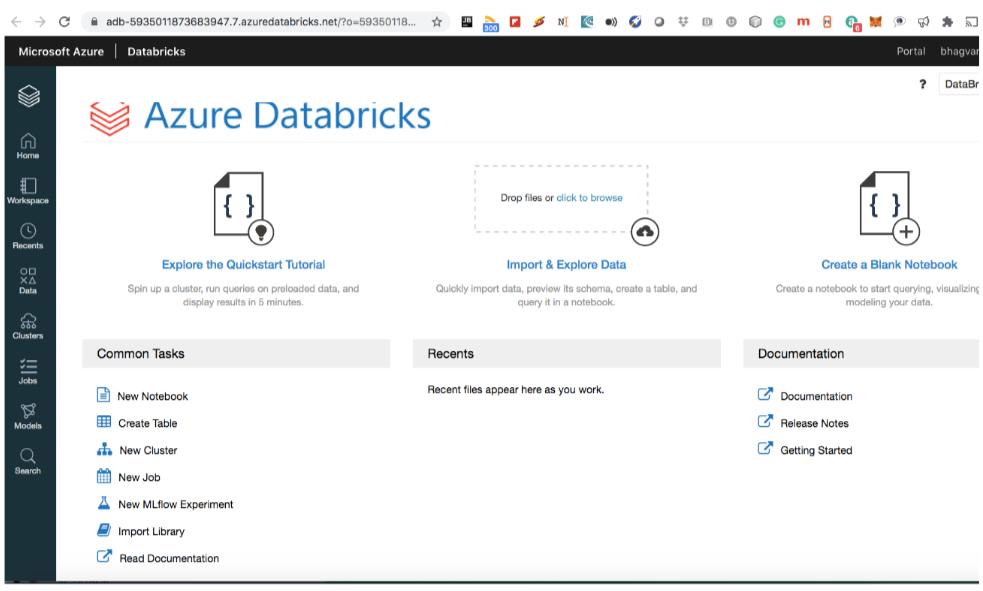This screenshot has width=983, height=591.
Task: Open the DataBr workspace dropdown
Action: click(959, 84)
